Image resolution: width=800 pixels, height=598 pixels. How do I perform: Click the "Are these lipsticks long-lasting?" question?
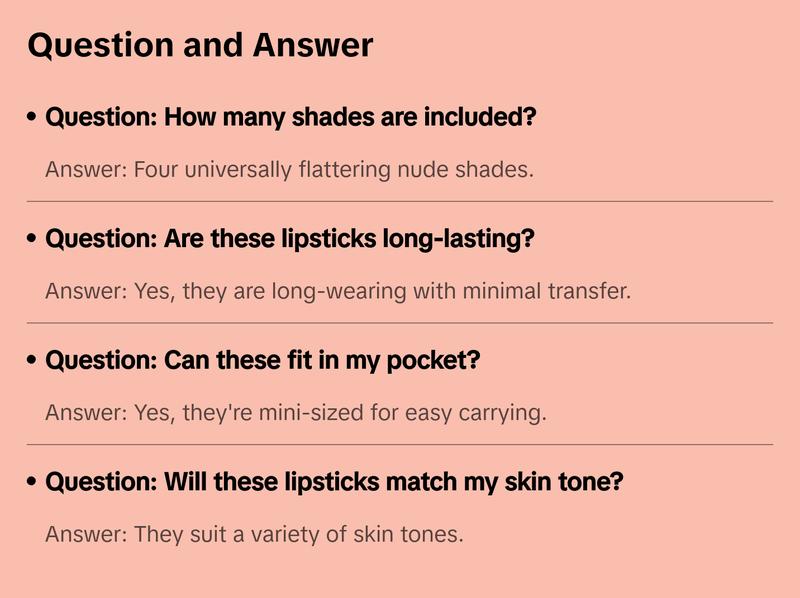click(x=290, y=239)
